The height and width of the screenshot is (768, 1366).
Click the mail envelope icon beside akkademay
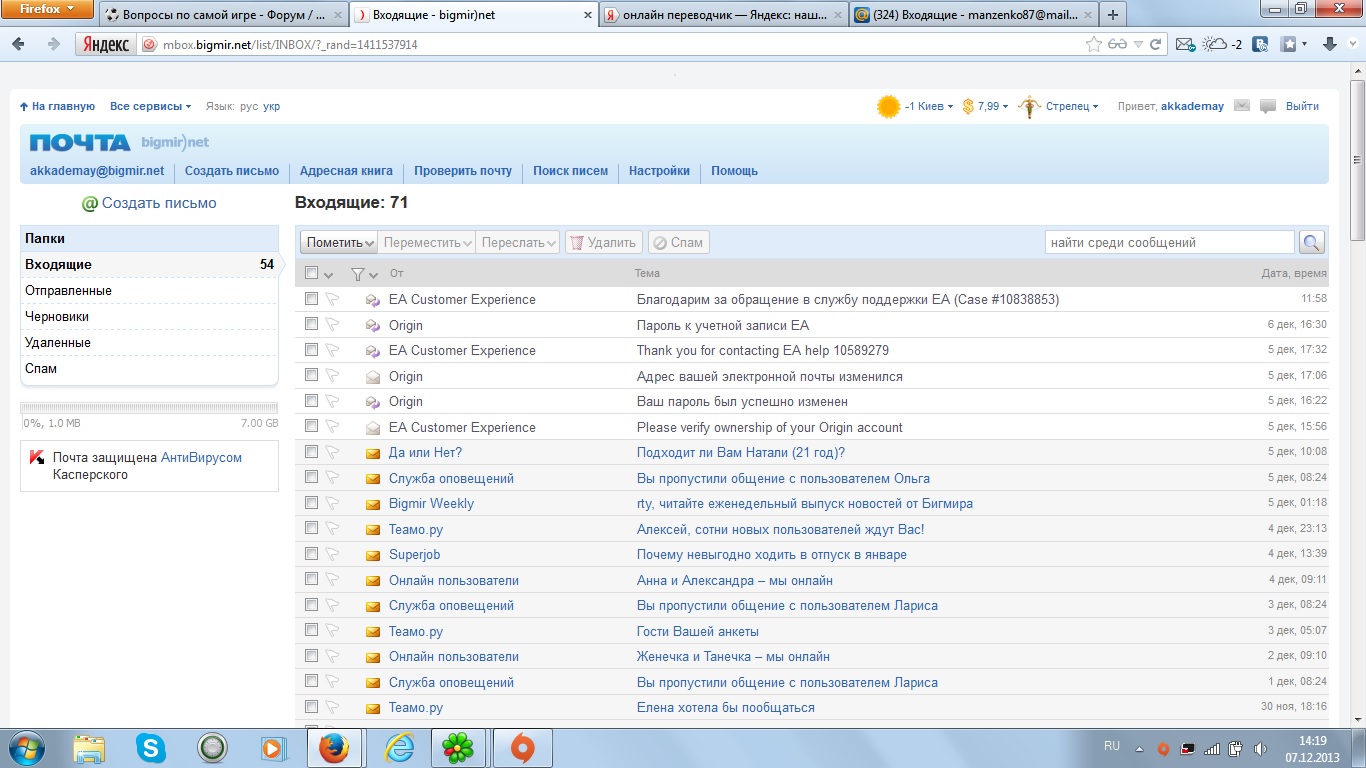point(1242,105)
